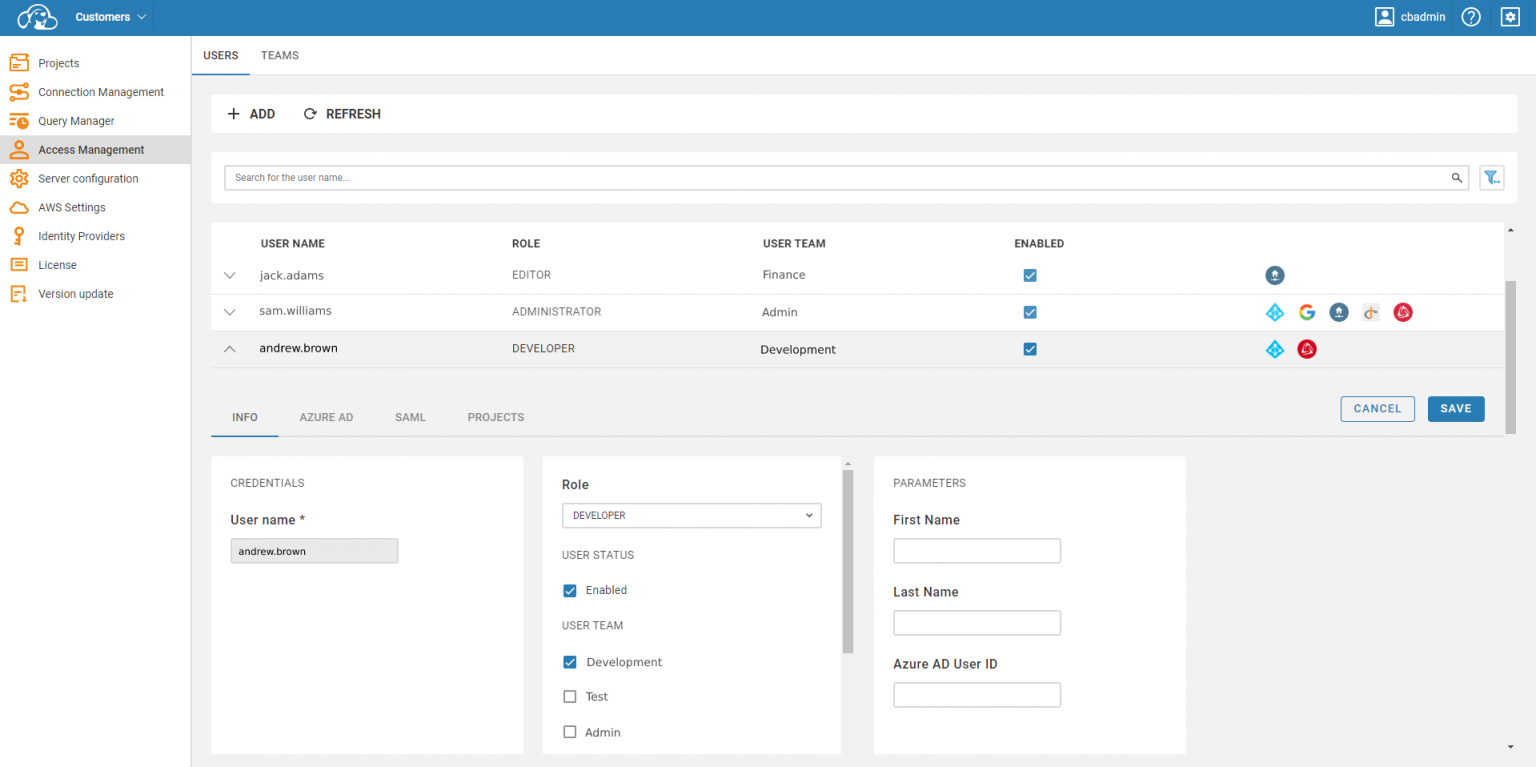This screenshot has height=767, width=1536.
Task: Toggle the Enabled user status checkbox
Action: [x=570, y=590]
